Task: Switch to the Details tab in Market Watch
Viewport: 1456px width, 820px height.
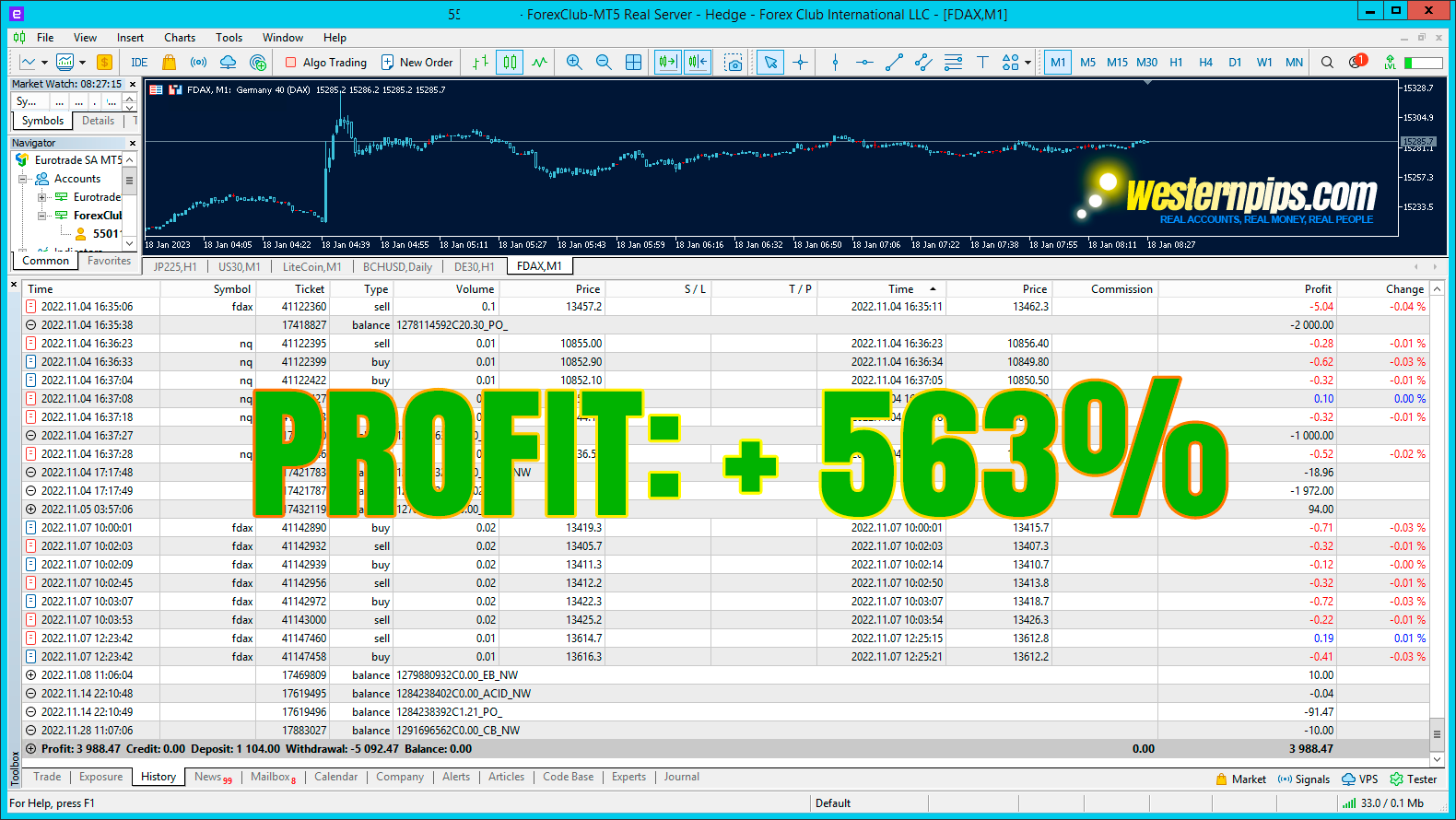Action: click(99, 121)
